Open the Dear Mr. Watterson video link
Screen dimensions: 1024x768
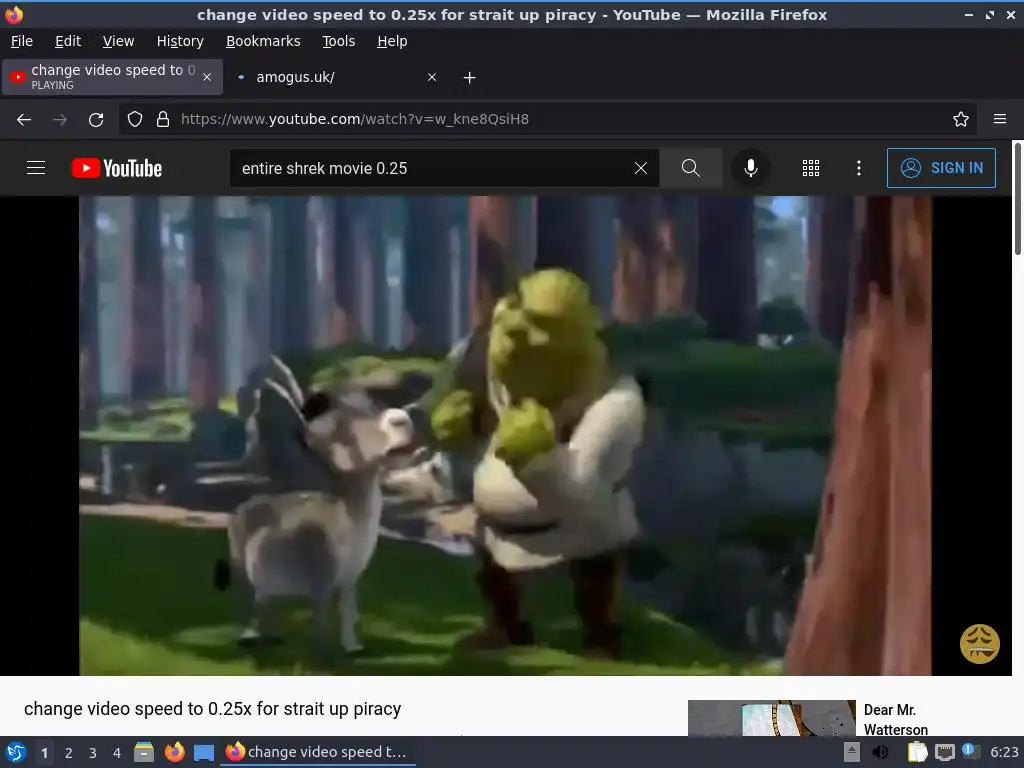point(895,719)
